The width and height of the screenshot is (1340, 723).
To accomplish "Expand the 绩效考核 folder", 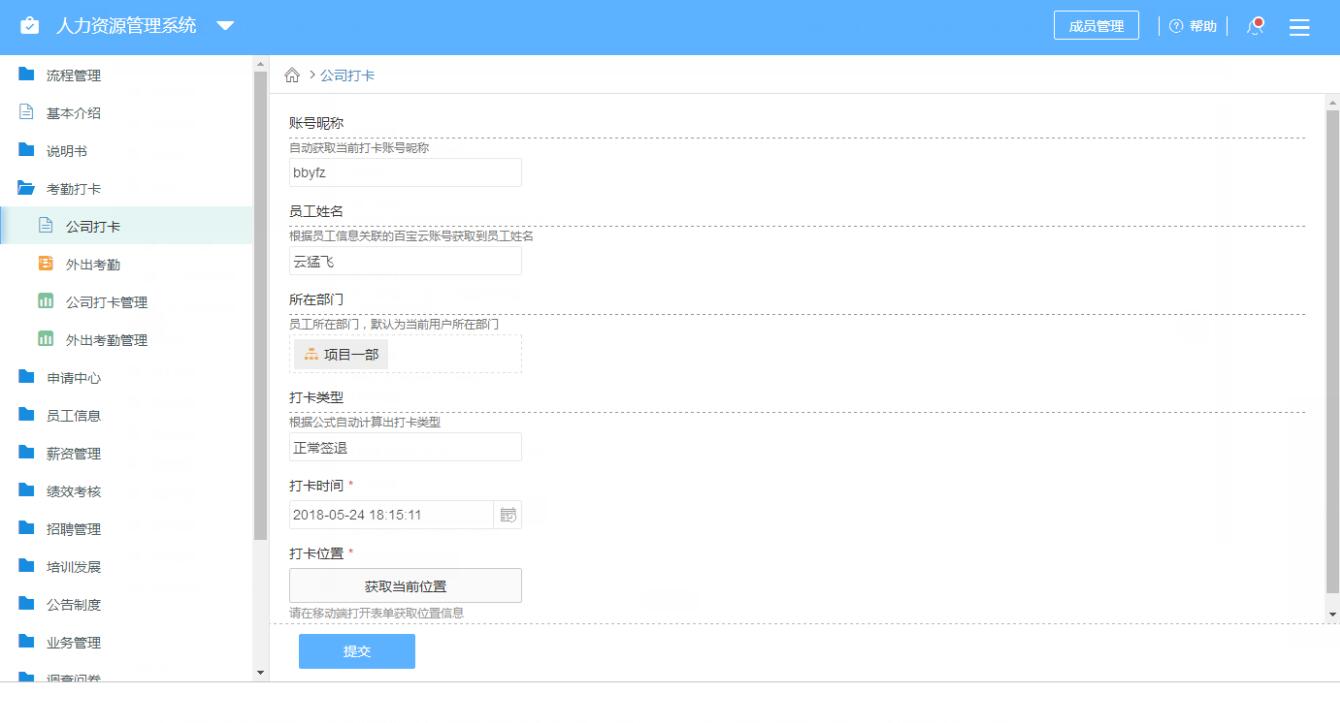I will pyautogui.click(x=126, y=491).
